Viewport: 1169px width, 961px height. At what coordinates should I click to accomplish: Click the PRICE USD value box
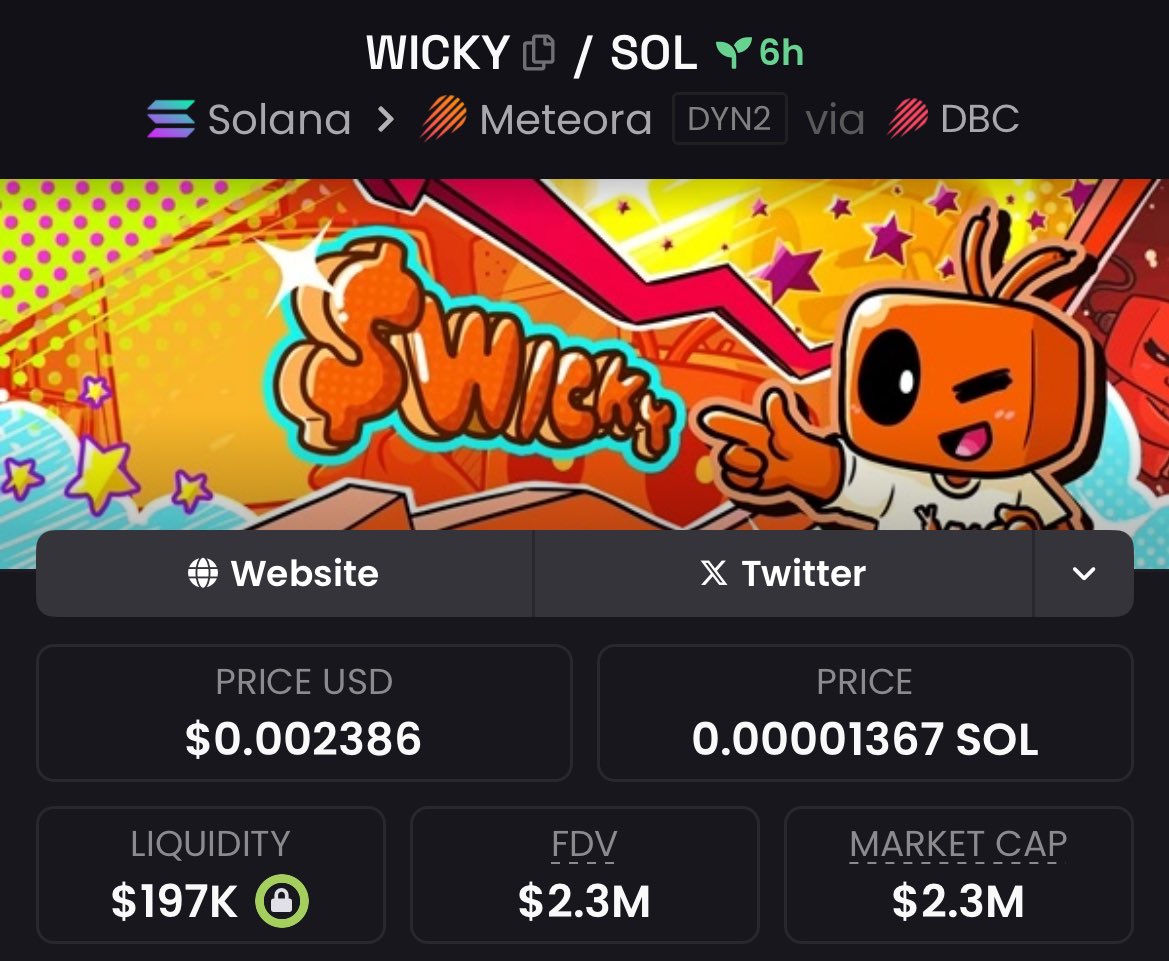pos(304,713)
